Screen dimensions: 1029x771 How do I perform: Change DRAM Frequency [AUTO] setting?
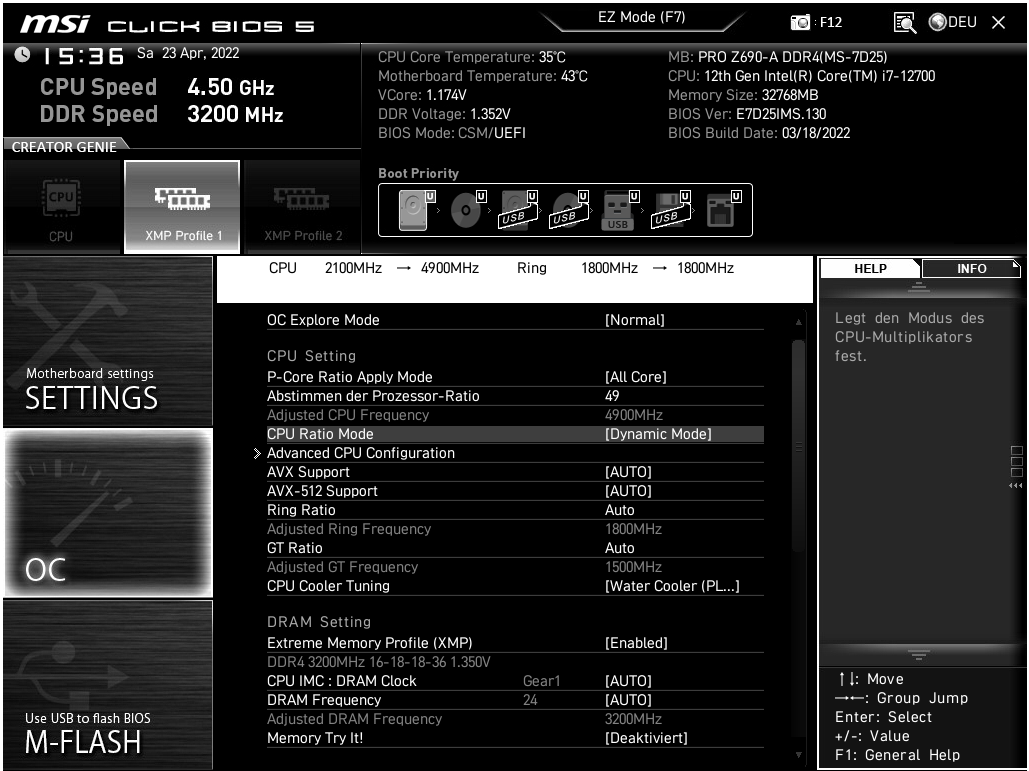tap(514, 701)
